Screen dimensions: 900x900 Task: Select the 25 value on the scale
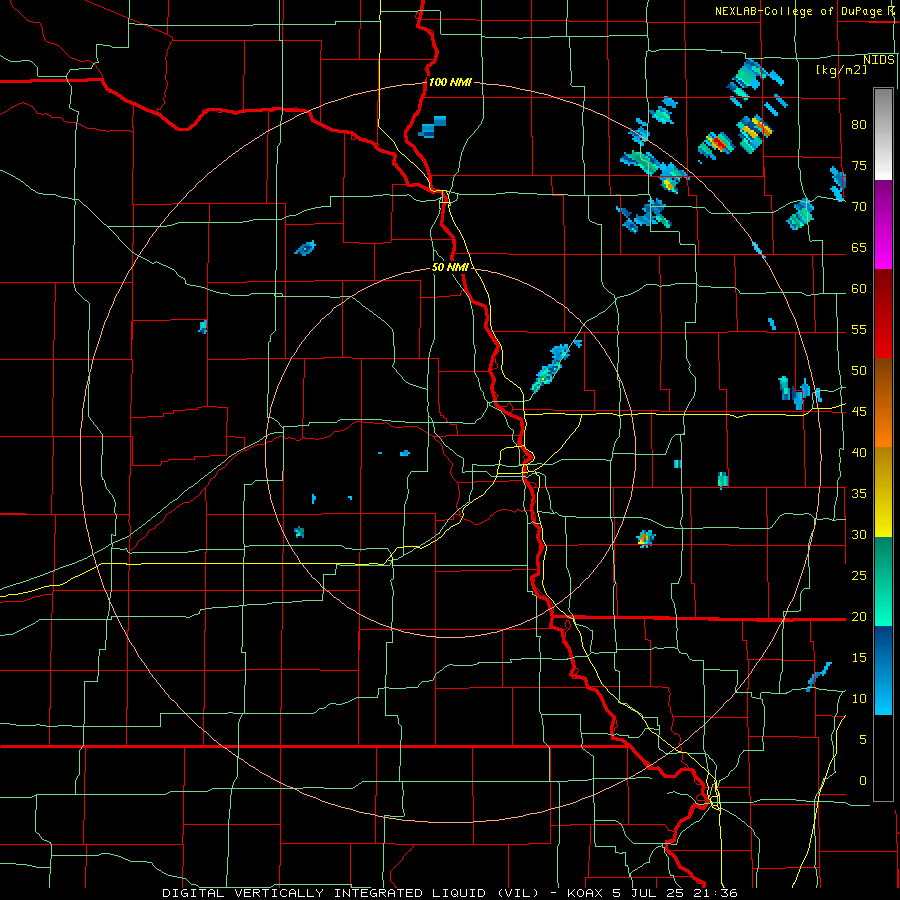[859, 575]
